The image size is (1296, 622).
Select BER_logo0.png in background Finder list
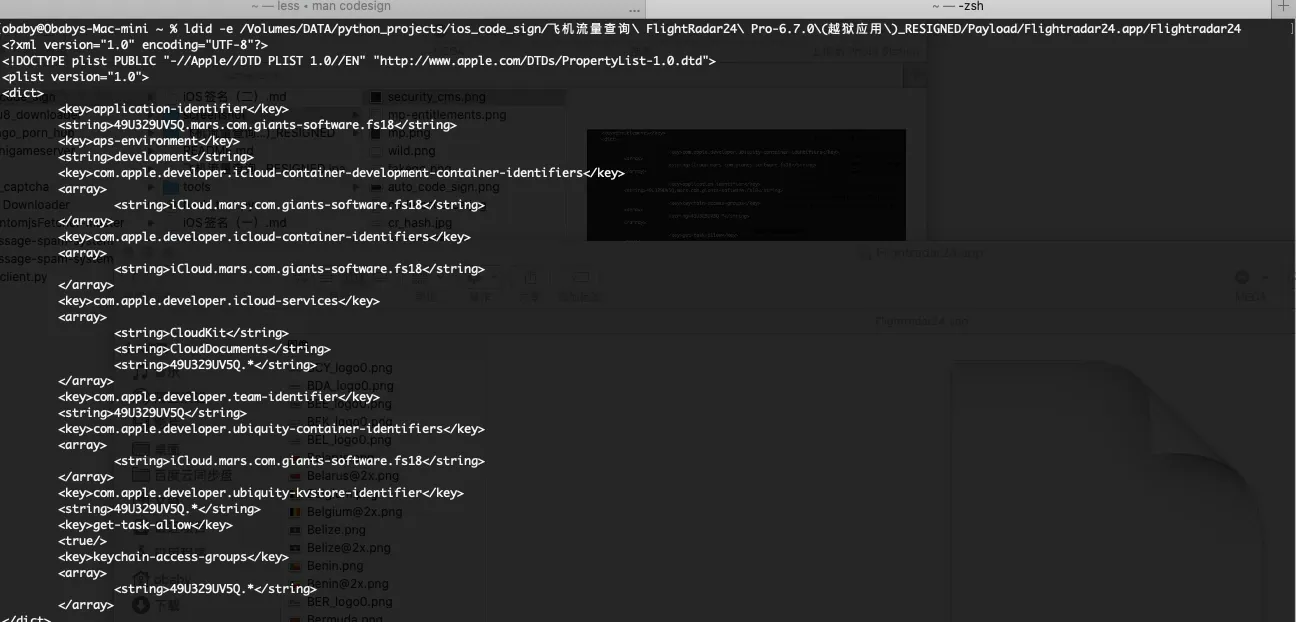(349, 602)
